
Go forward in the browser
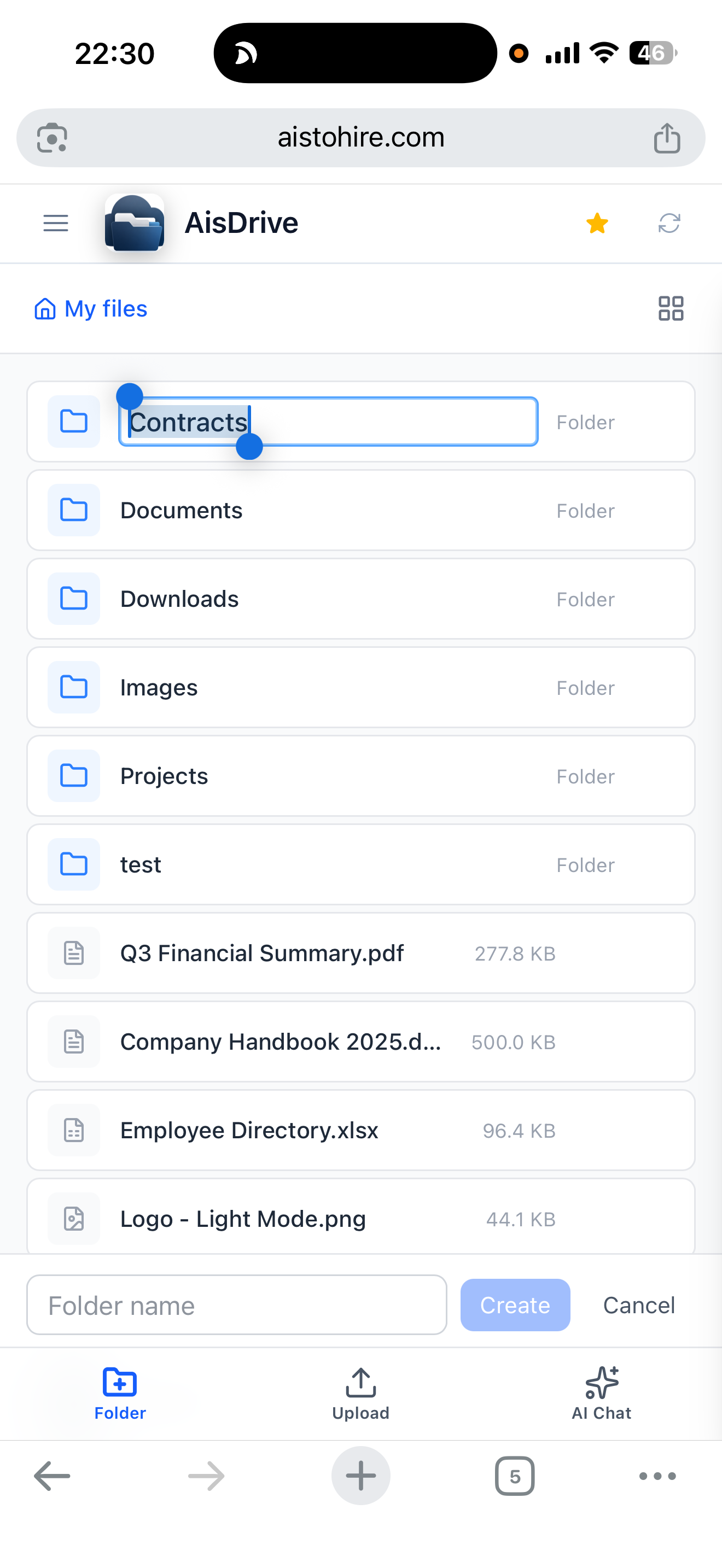206,1476
